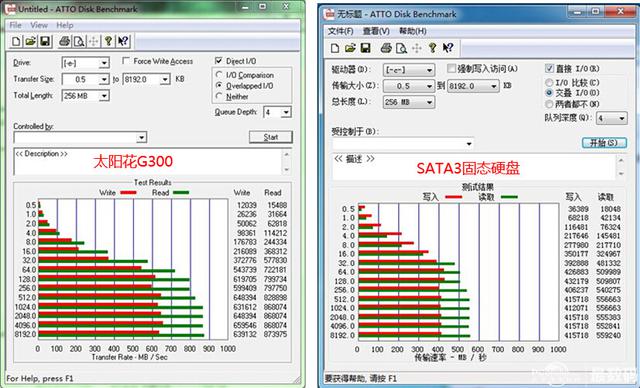The height and width of the screenshot is (388, 640).
Task: Click the red 写入 legend swatch
Action: tap(453, 197)
